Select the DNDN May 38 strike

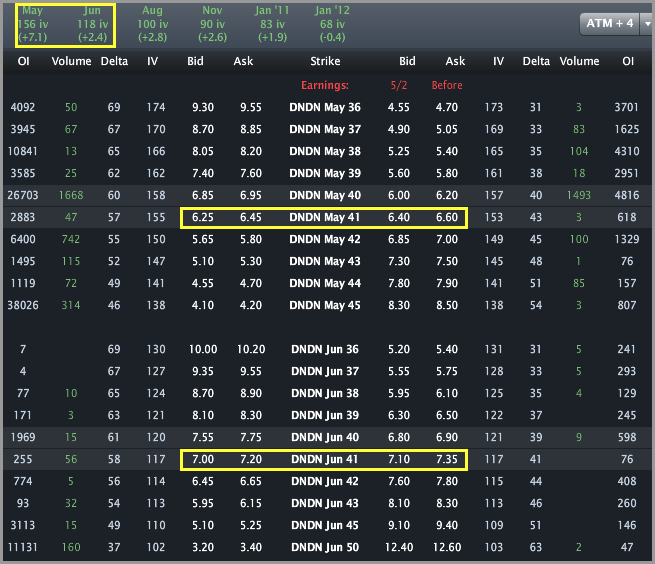click(x=325, y=151)
